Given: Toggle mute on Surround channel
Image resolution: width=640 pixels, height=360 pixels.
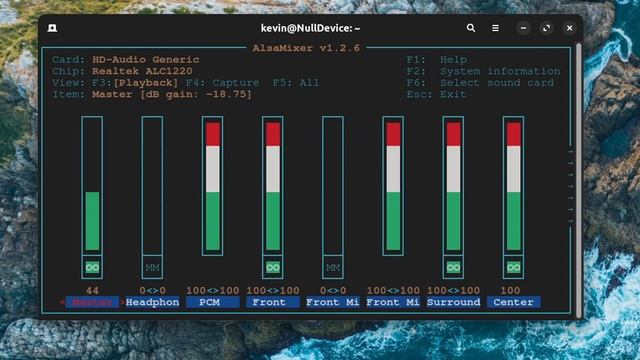Looking at the screenshot, I should [453, 267].
